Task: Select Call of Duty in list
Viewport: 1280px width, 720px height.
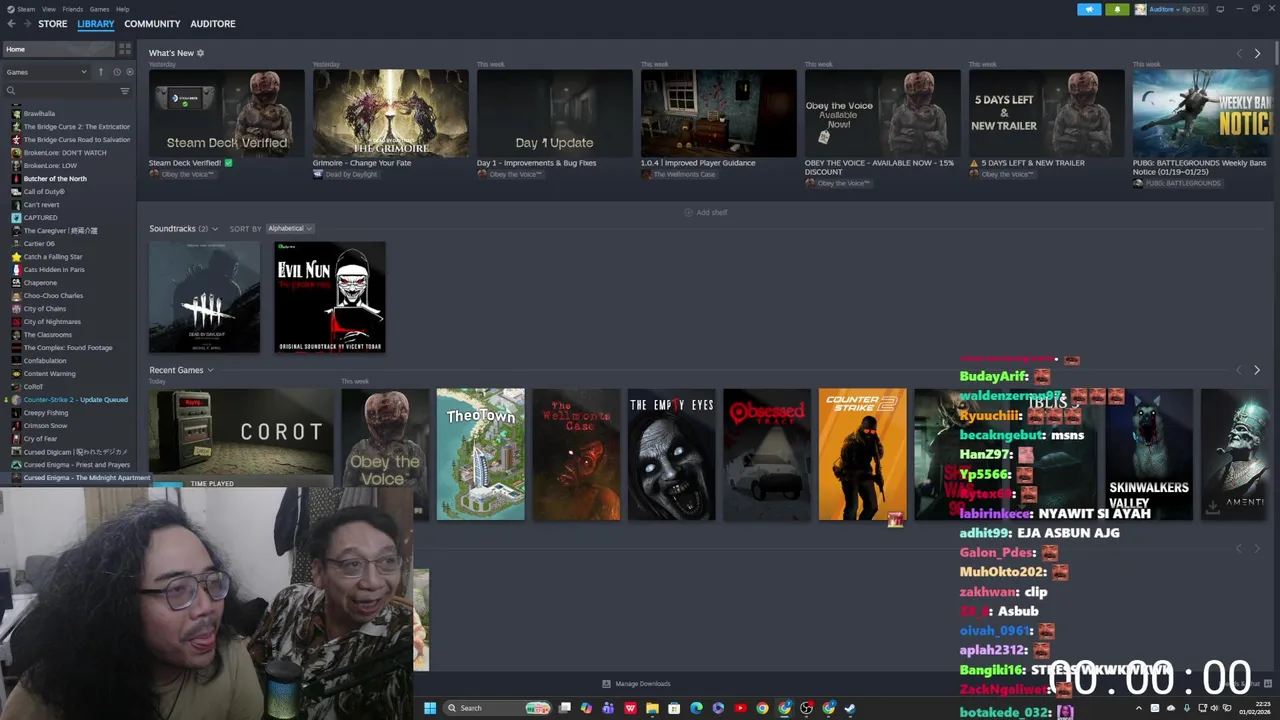Action: click(44, 192)
